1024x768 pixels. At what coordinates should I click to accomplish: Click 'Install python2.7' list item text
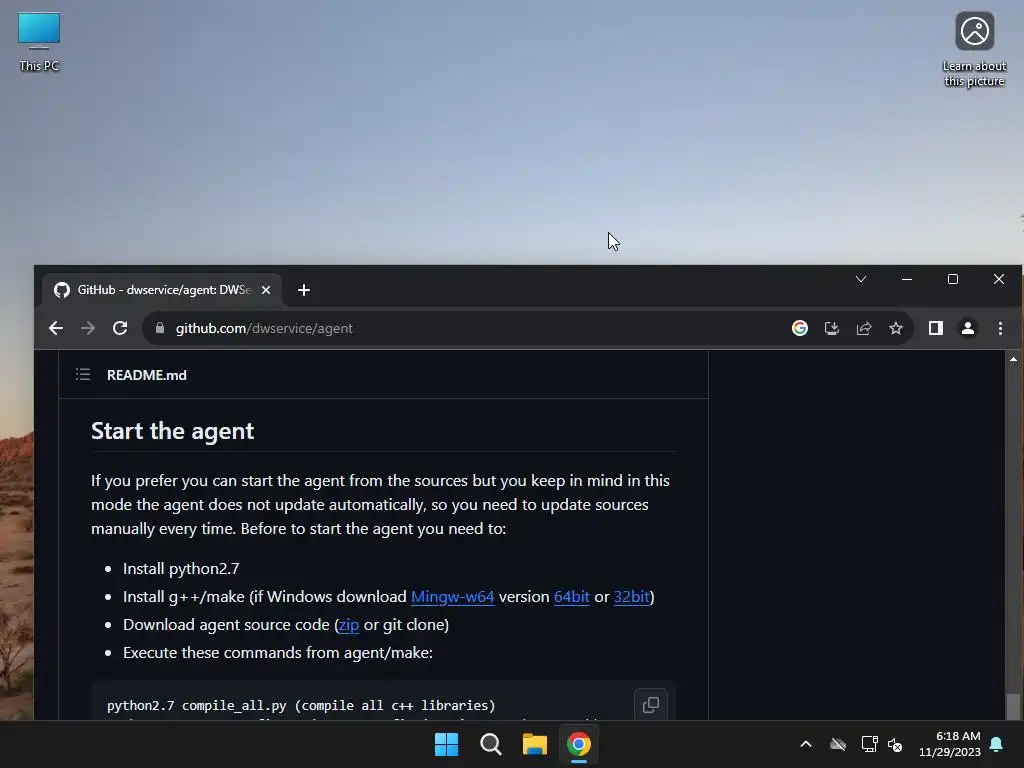coord(181,568)
